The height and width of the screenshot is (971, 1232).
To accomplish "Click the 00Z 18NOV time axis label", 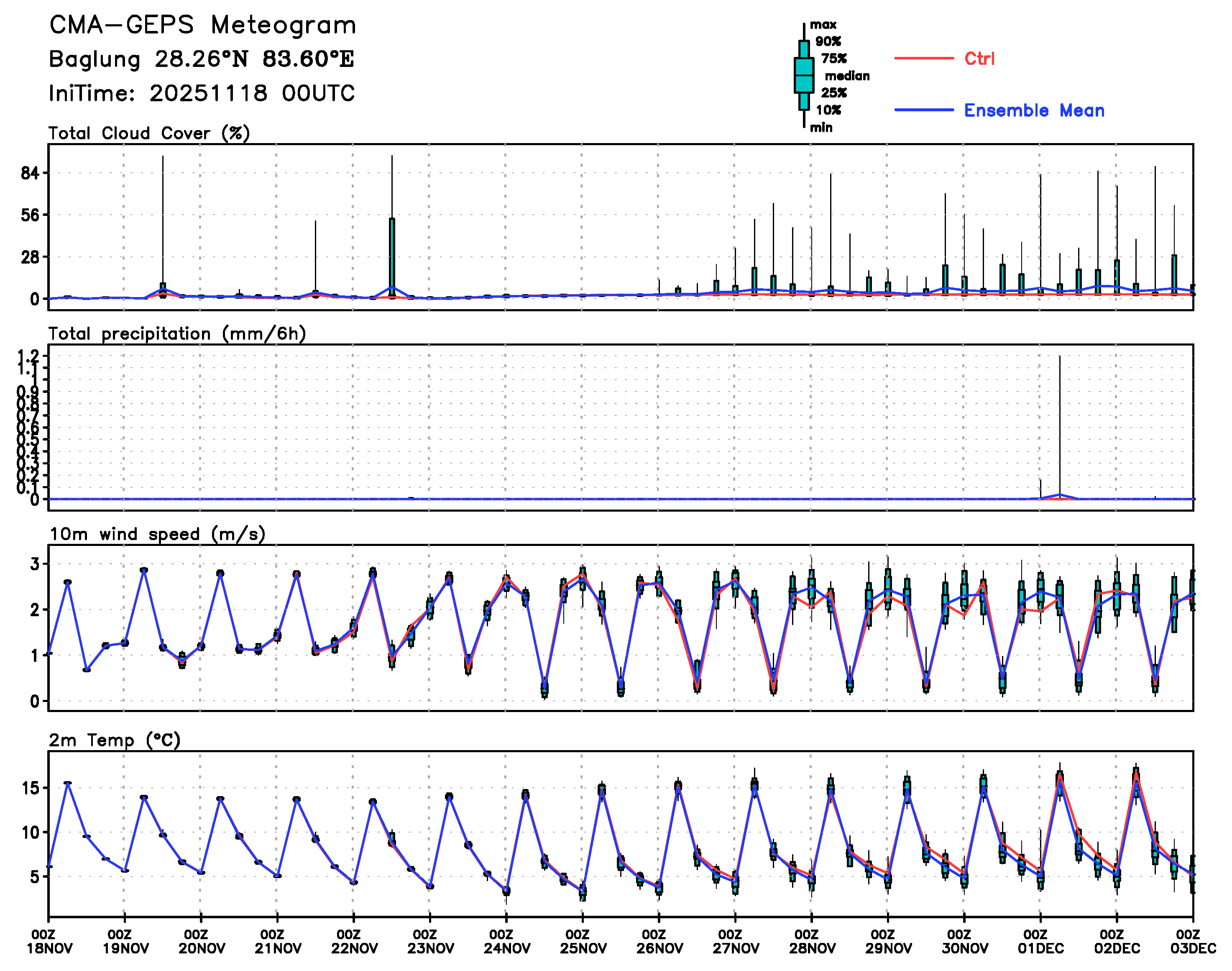I will (49, 941).
